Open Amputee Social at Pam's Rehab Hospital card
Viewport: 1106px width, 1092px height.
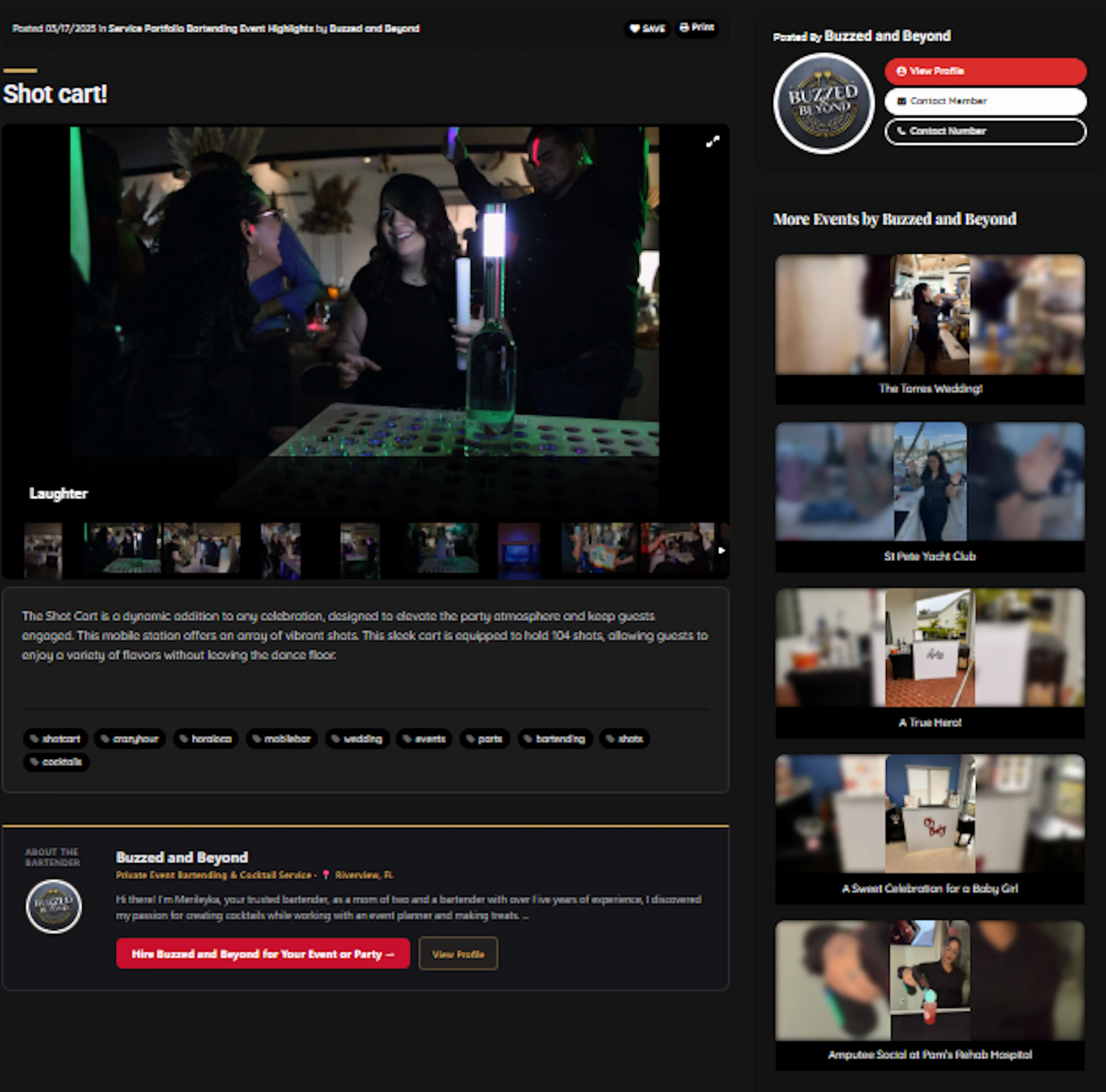pos(930,995)
